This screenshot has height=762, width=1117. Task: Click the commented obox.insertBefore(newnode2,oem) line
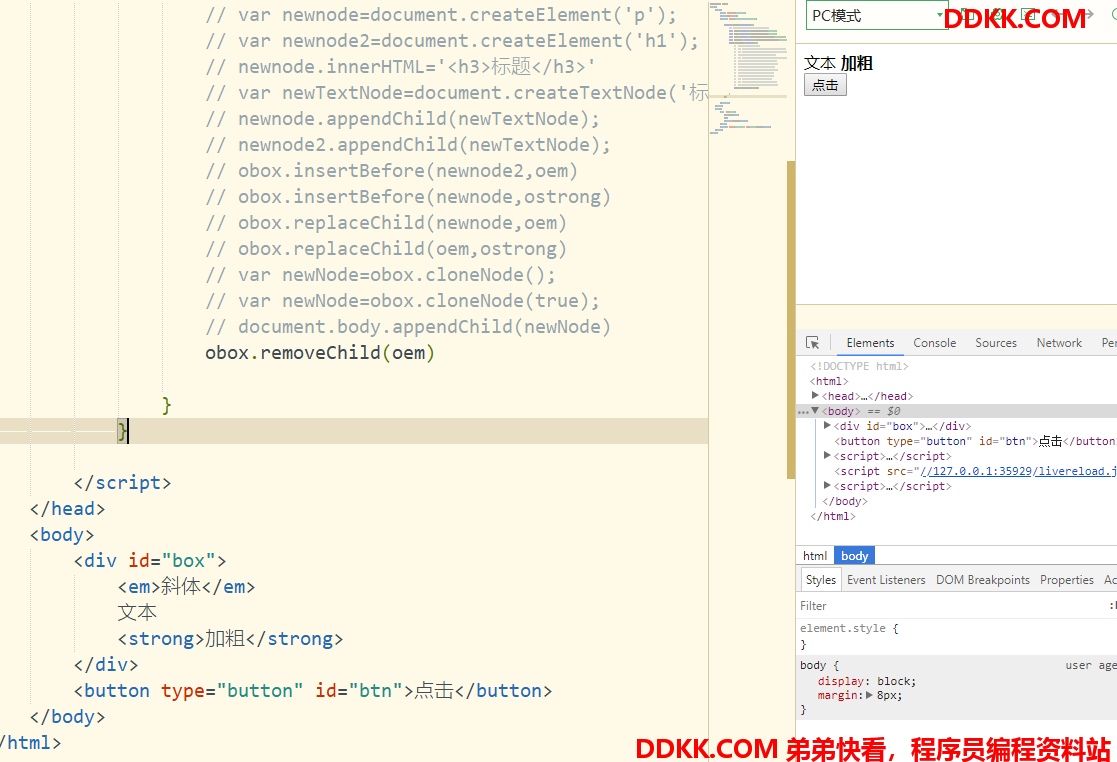pos(392,171)
